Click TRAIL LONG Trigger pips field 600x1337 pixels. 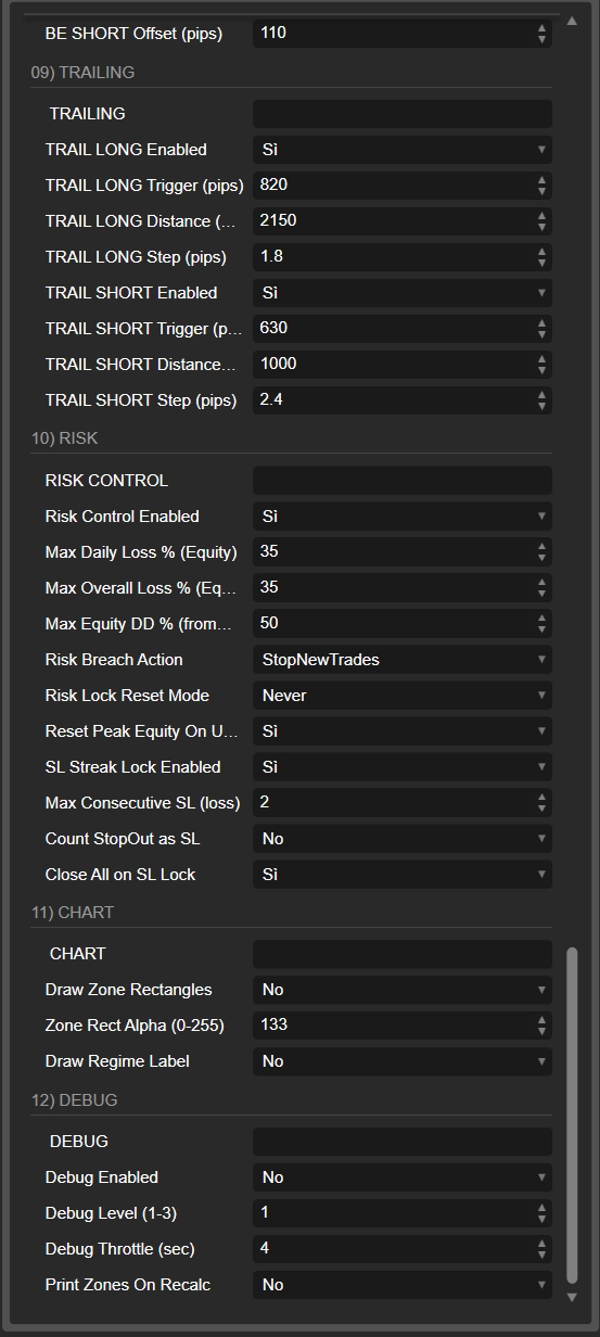pyautogui.click(x=392, y=185)
